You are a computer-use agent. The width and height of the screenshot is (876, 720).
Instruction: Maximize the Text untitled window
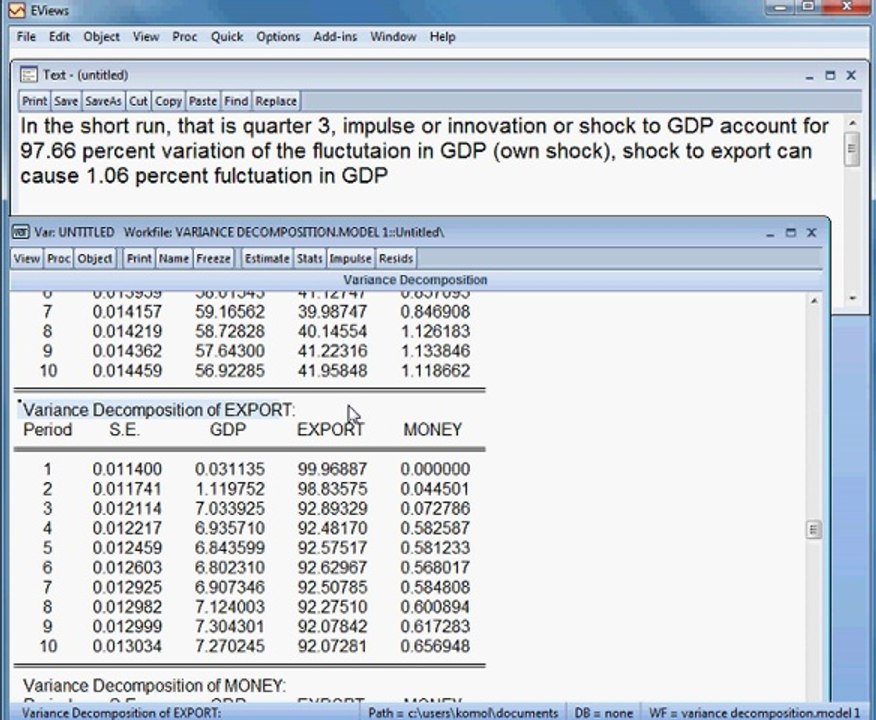[830, 75]
